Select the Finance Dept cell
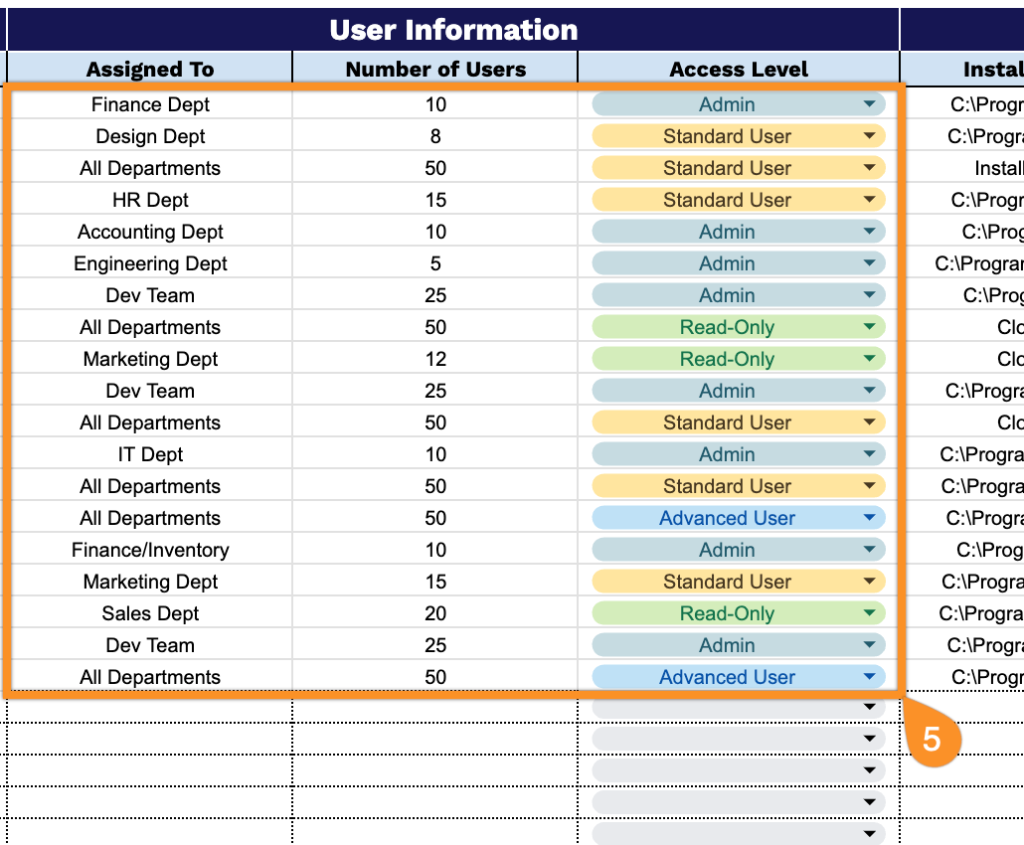 coord(150,105)
